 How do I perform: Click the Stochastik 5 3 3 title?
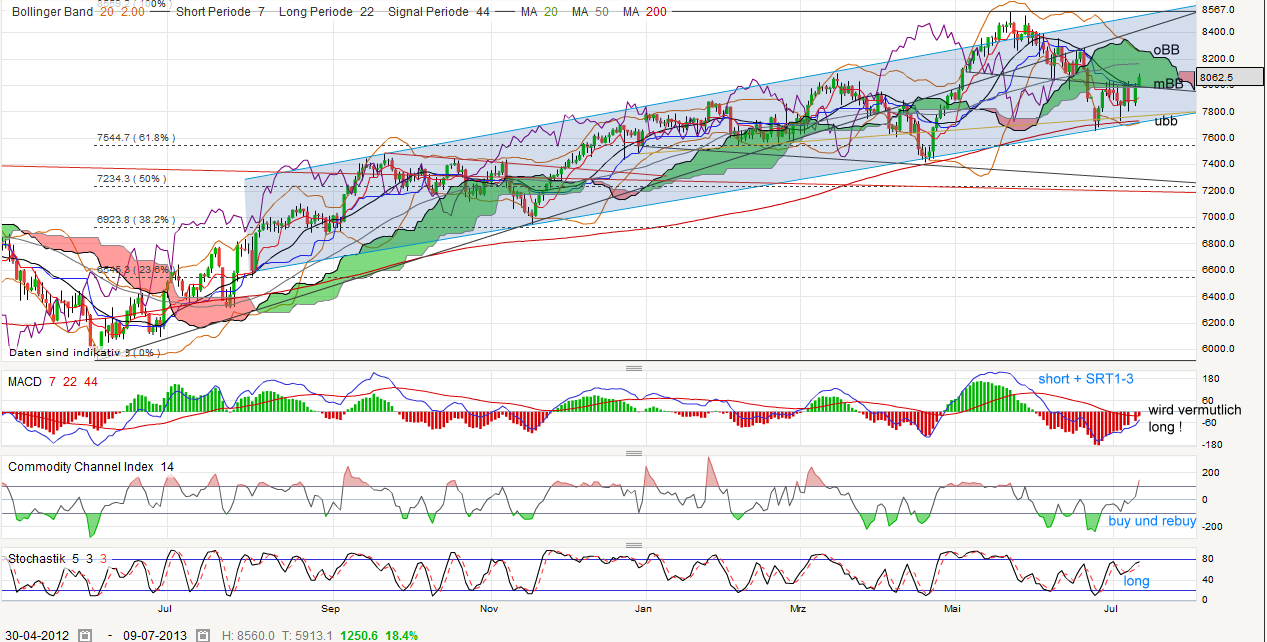58,559
